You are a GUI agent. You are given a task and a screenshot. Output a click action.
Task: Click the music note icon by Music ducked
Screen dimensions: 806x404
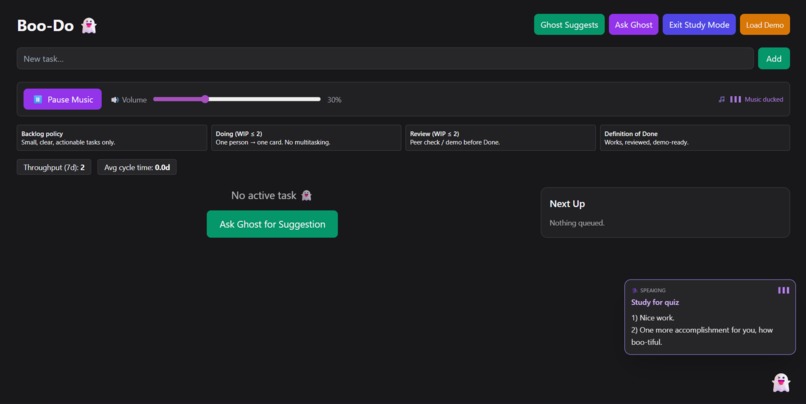[x=722, y=99]
